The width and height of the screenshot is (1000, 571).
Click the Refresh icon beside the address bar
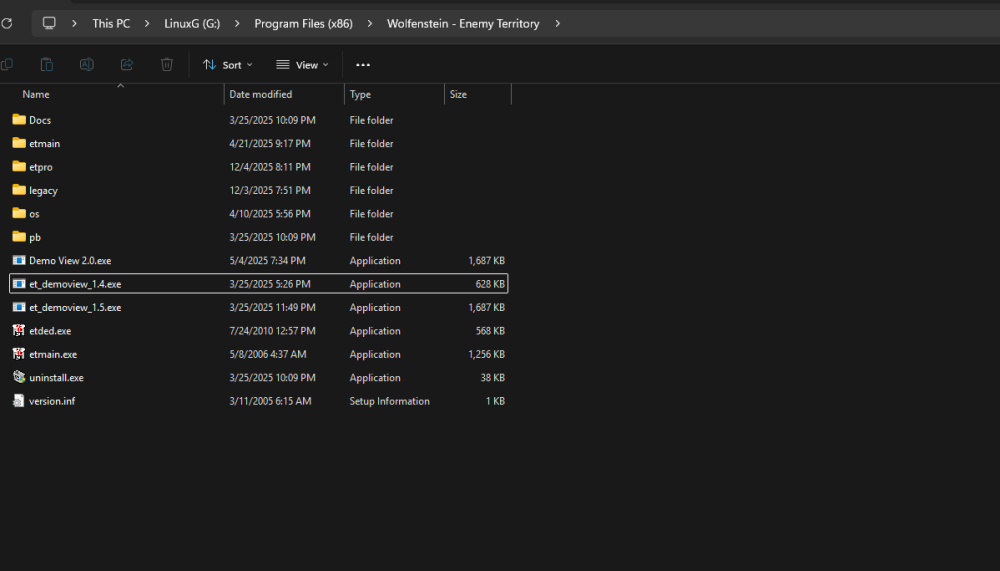[7, 24]
